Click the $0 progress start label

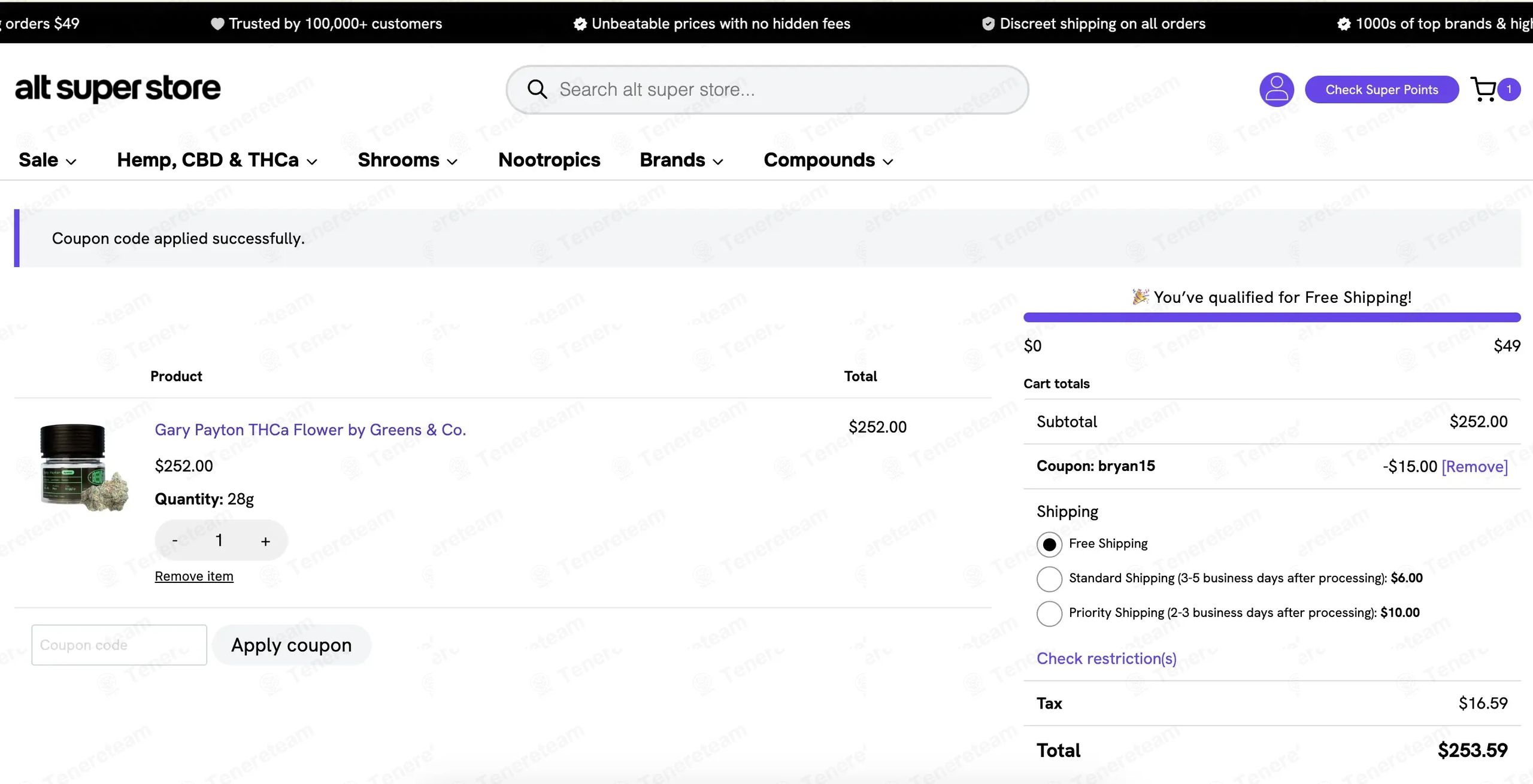pos(1032,346)
